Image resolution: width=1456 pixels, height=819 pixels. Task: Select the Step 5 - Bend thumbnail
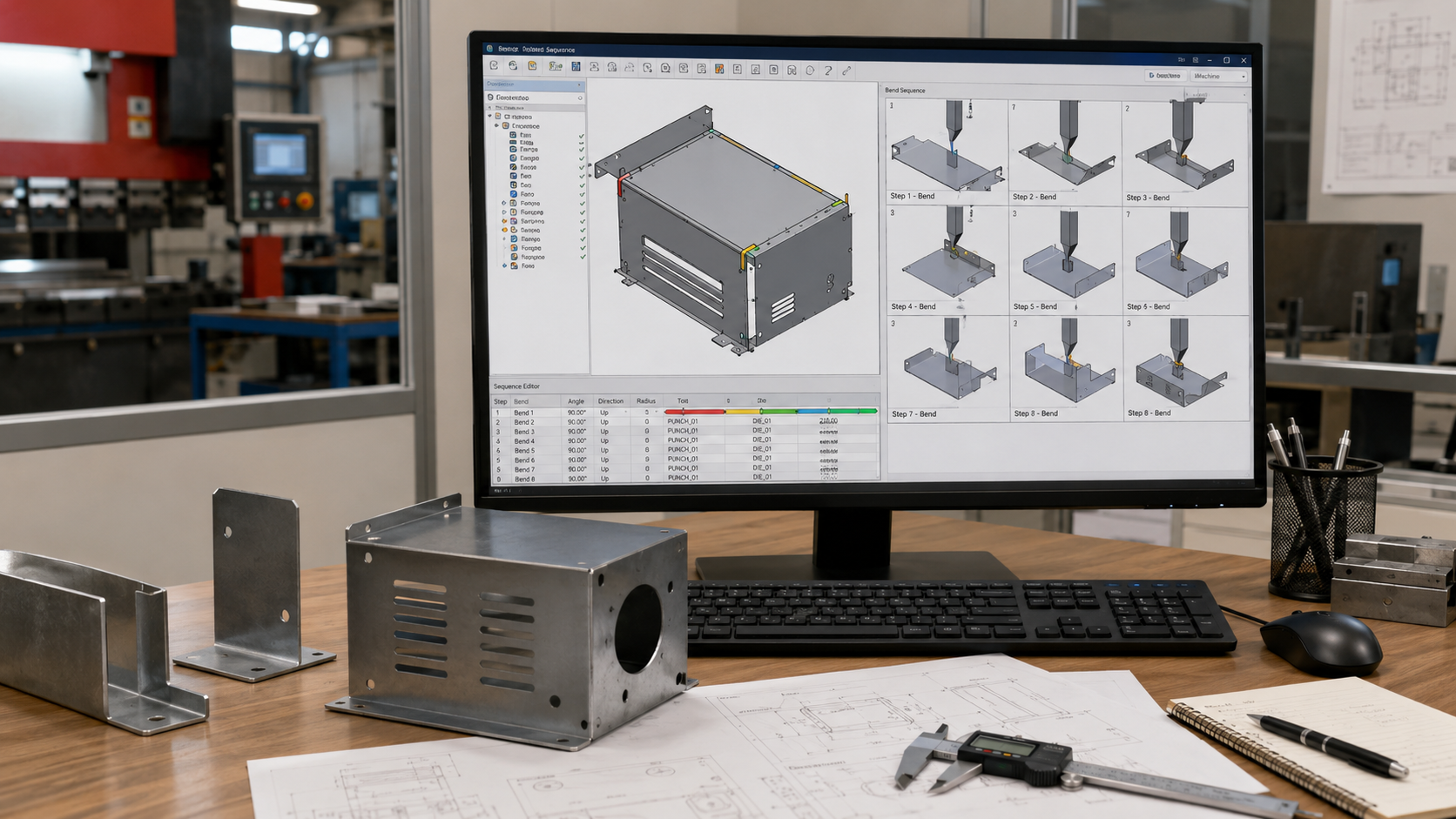pos(1065,261)
